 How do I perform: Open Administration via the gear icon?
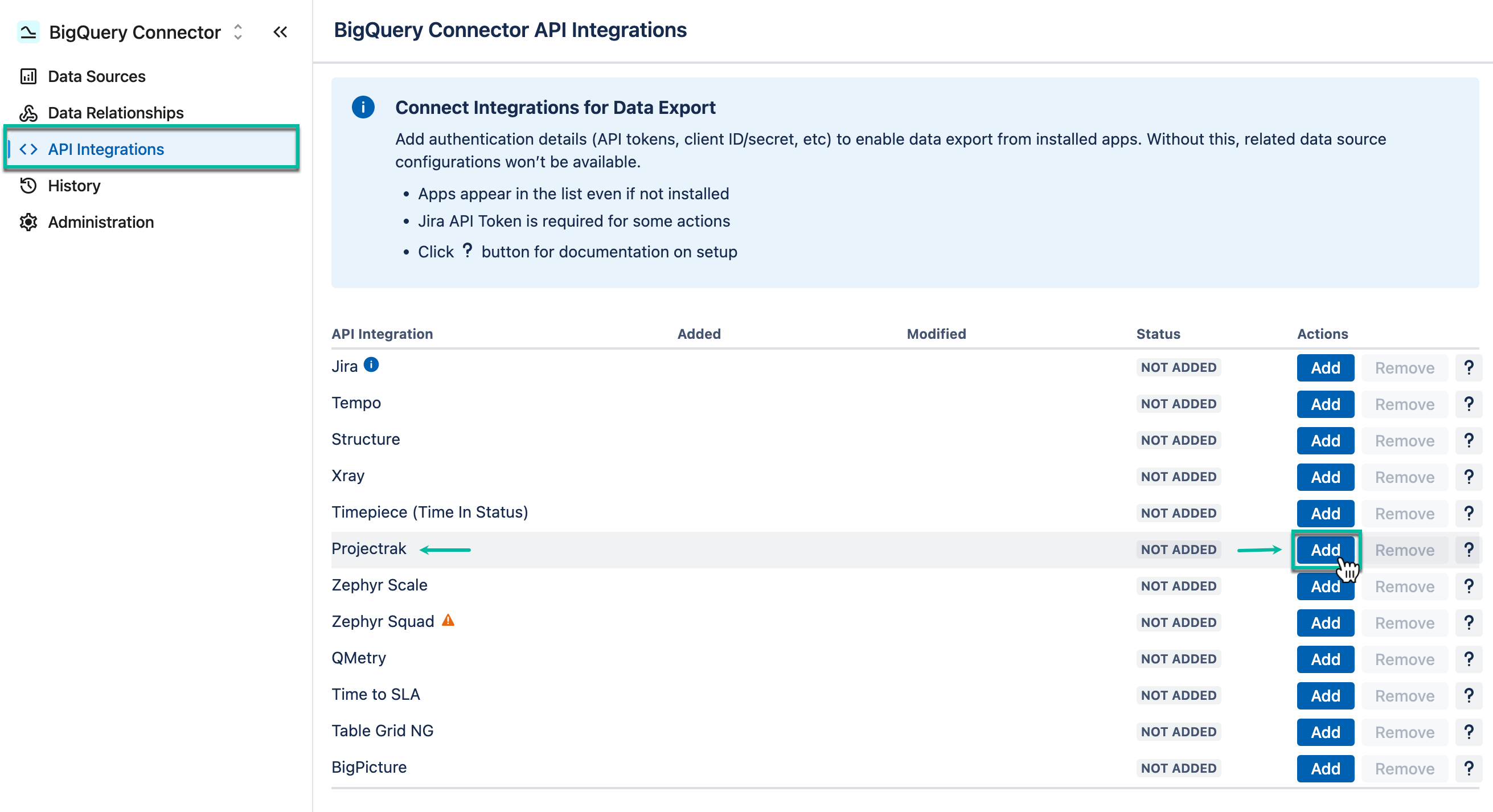(x=29, y=222)
